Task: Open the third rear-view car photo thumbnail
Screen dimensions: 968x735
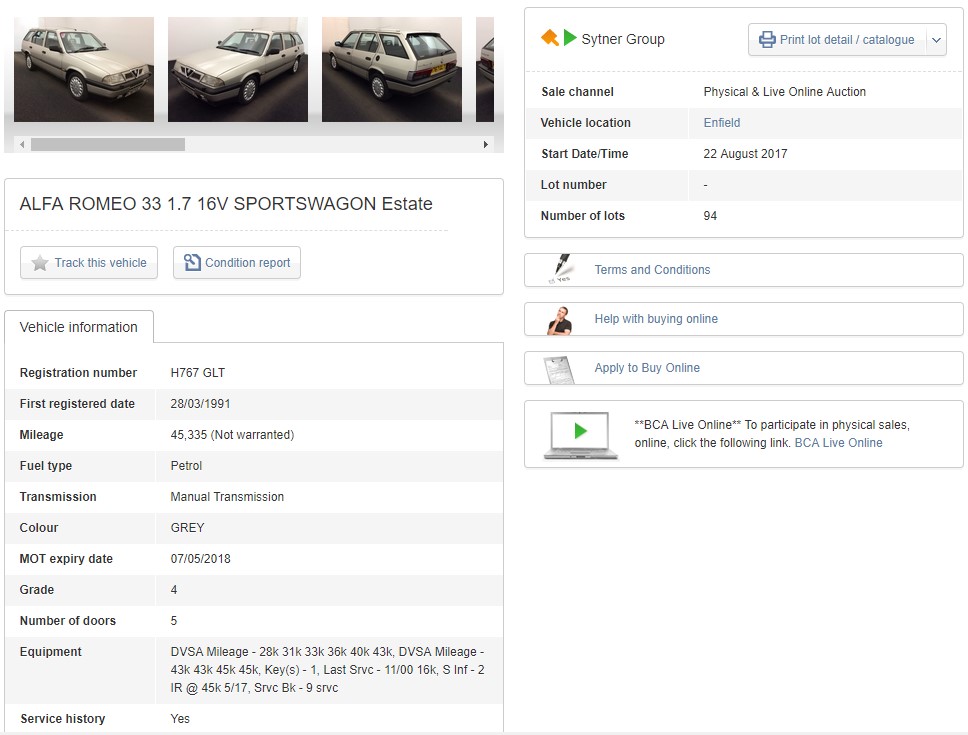Action: [x=391, y=69]
